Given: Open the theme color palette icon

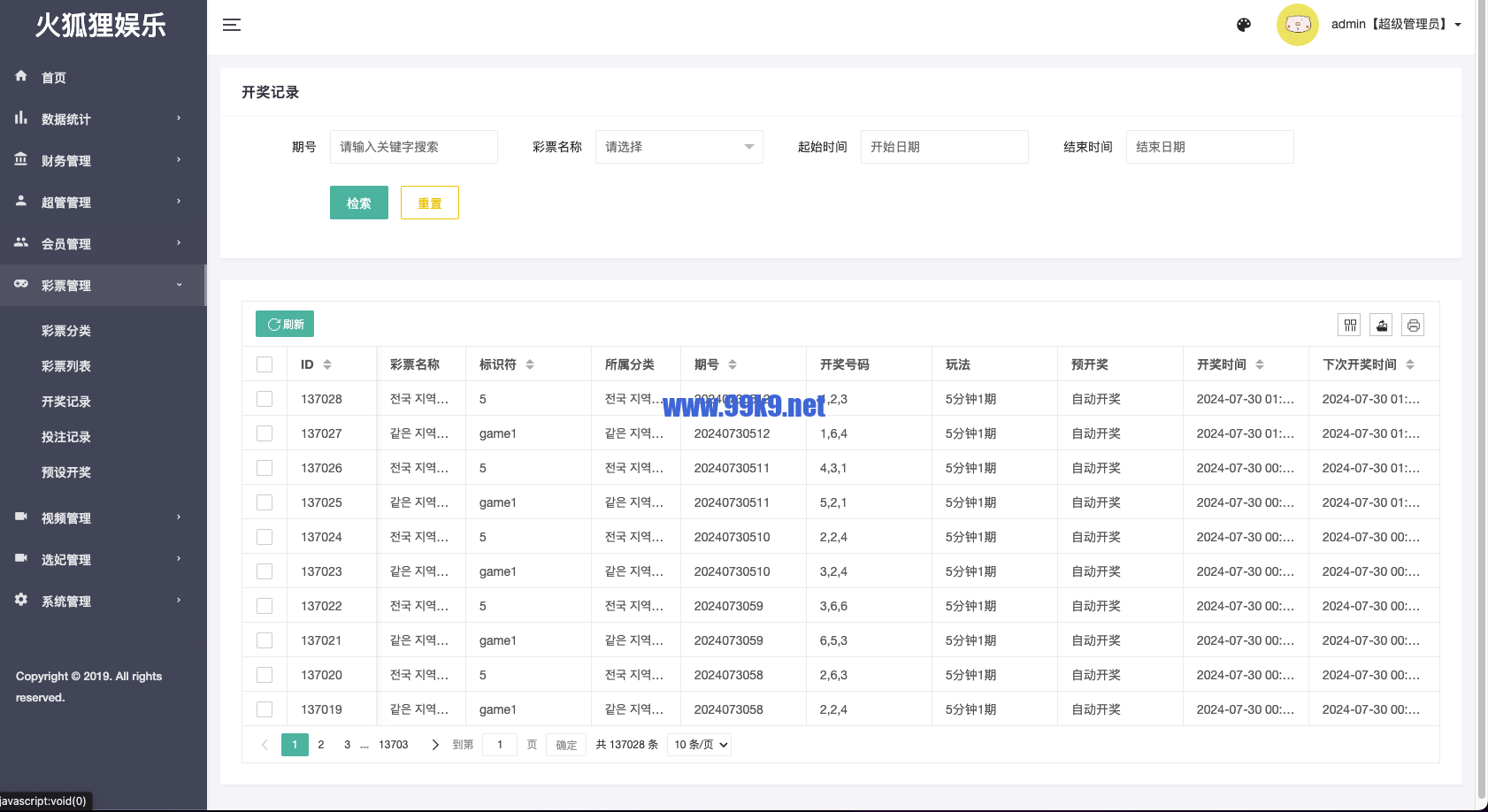Looking at the screenshot, I should tap(1244, 25).
